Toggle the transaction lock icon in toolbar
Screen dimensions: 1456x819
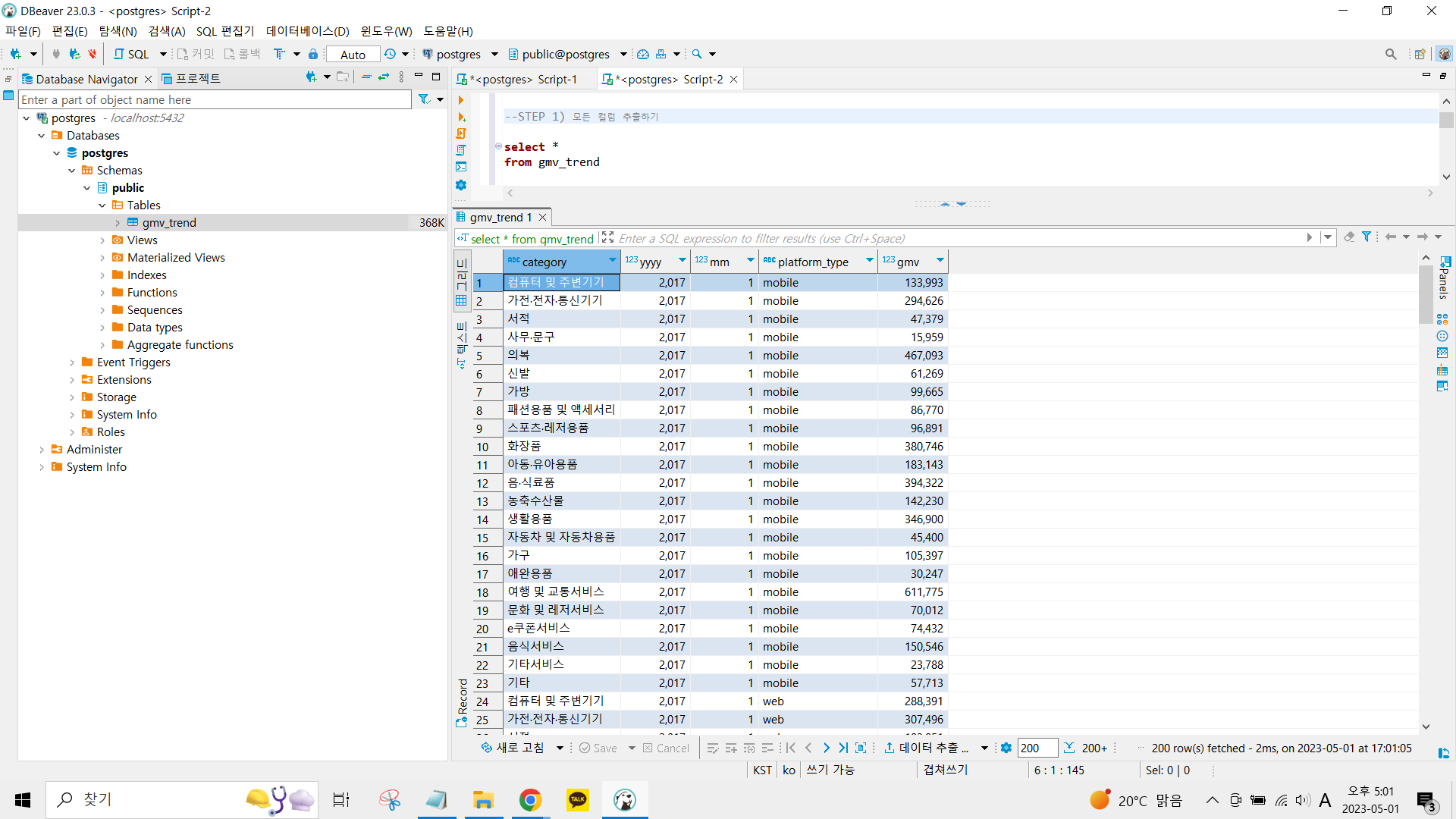(313, 54)
